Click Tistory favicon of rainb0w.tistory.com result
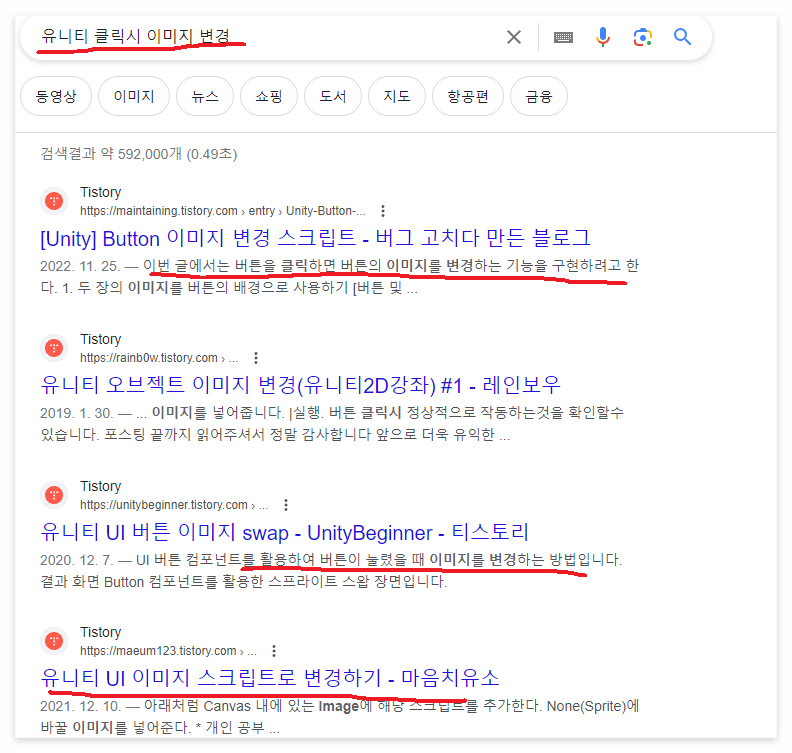The height and width of the screenshot is (753, 792). tap(54, 348)
